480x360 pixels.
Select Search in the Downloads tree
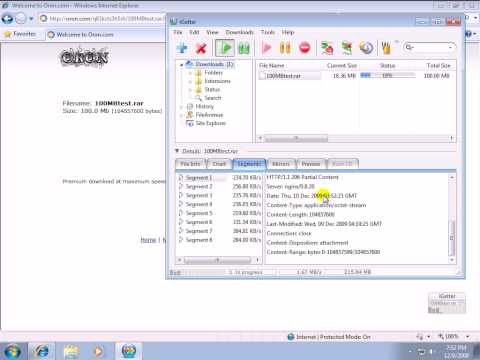(213, 98)
